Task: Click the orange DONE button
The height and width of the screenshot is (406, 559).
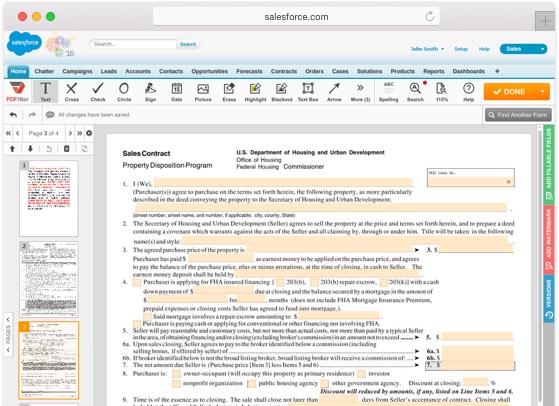Action: tap(509, 92)
